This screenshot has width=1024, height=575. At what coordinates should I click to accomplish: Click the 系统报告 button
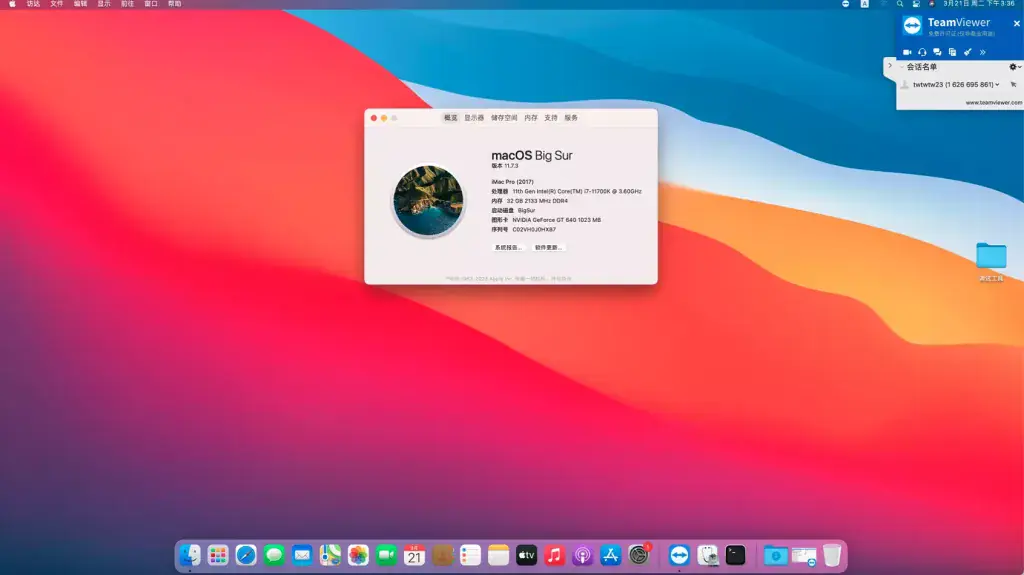[x=508, y=248]
